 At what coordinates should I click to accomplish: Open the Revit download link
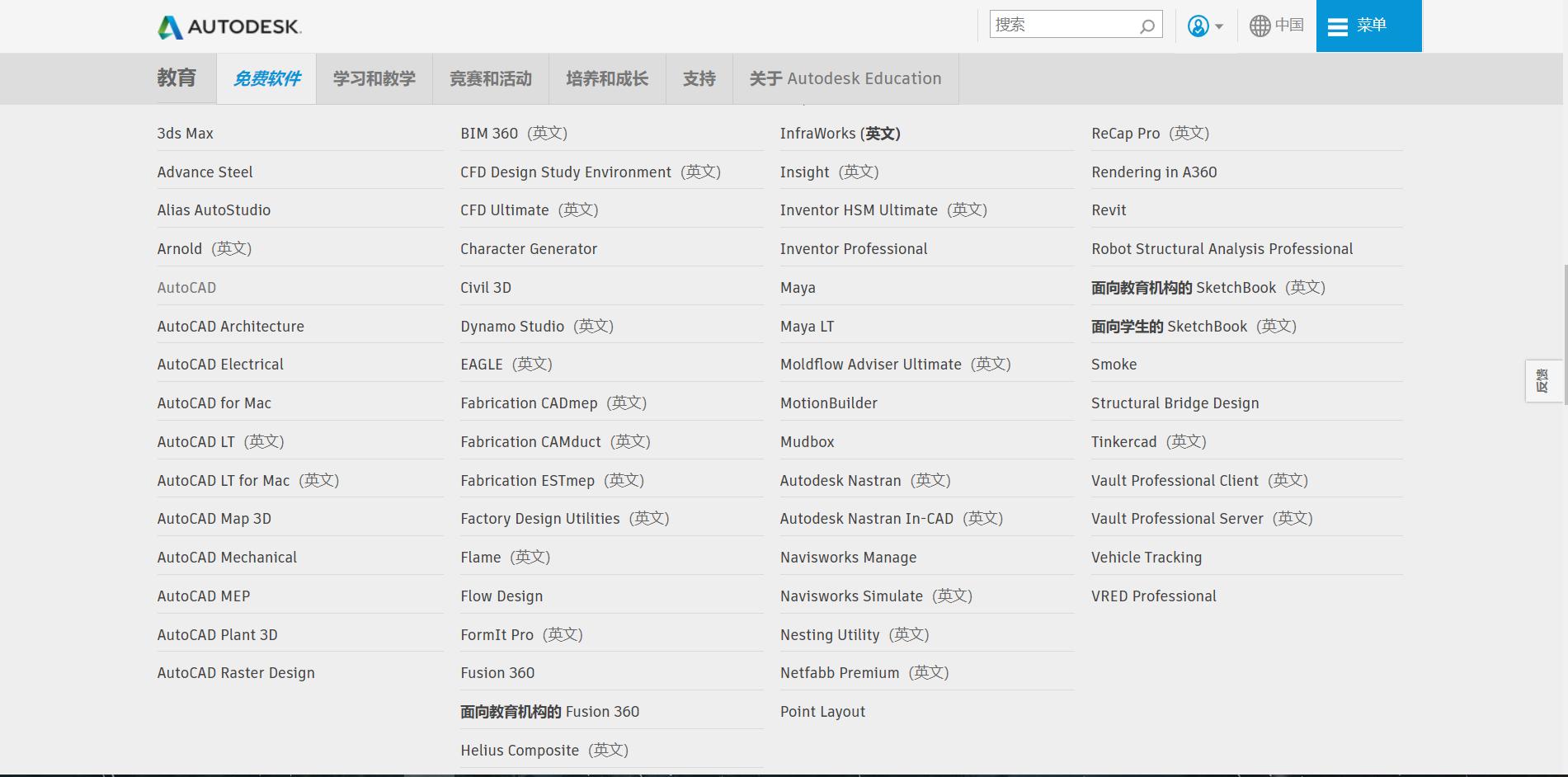coord(1109,210)
